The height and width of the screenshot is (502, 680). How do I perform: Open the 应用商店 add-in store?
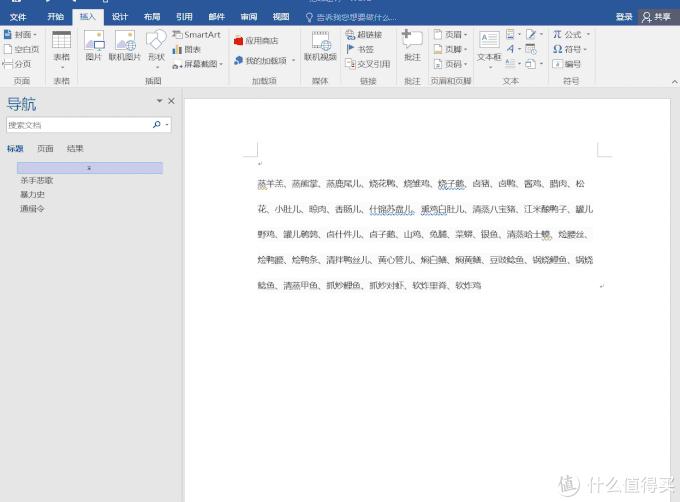click(256, 41)
